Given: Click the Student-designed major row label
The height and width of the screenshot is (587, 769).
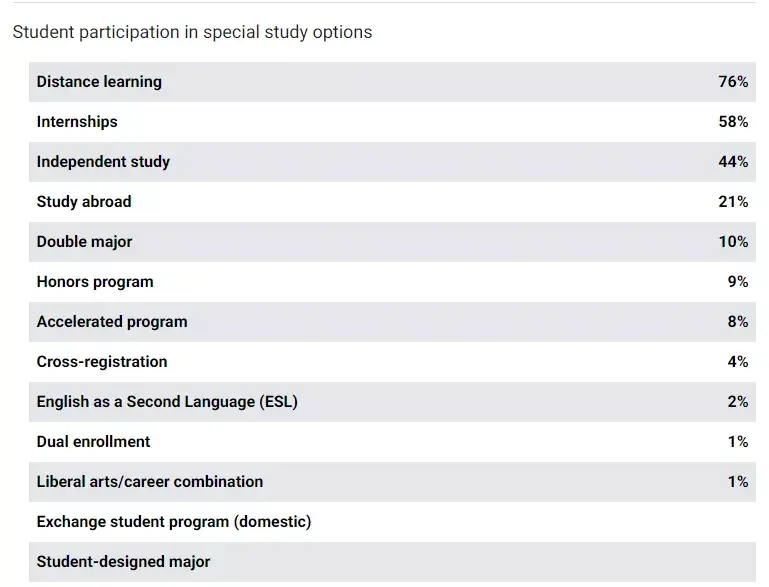Looking at the screenshot, I should (123, 562).
